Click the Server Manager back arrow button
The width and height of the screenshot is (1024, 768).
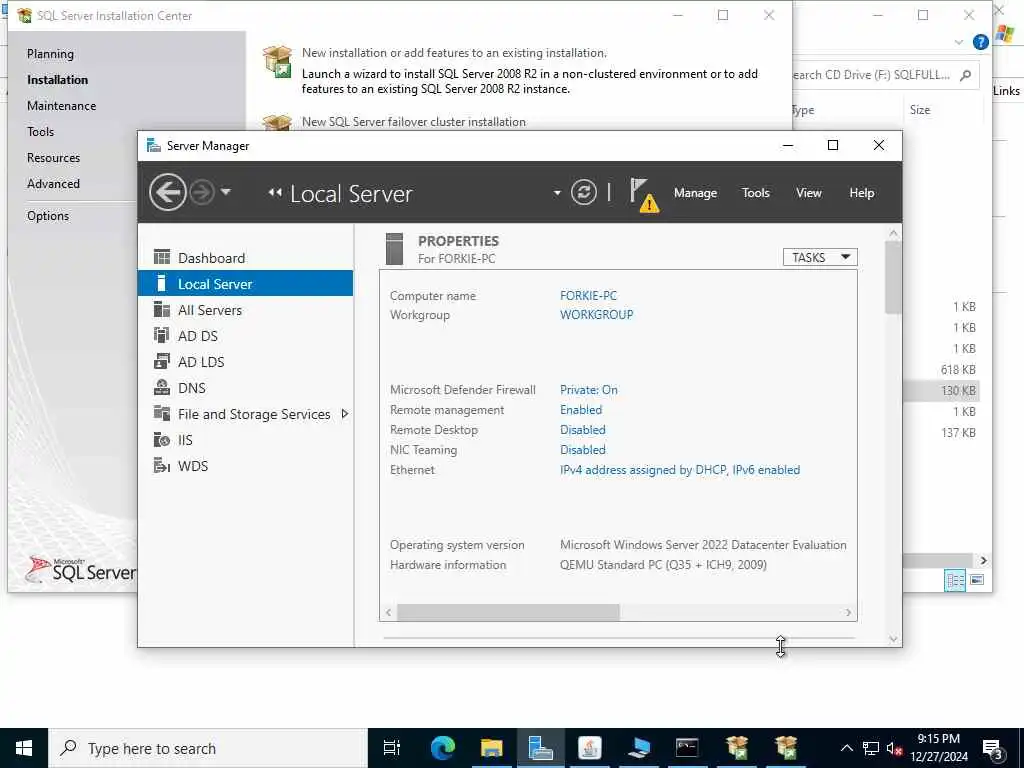(167, 192)
